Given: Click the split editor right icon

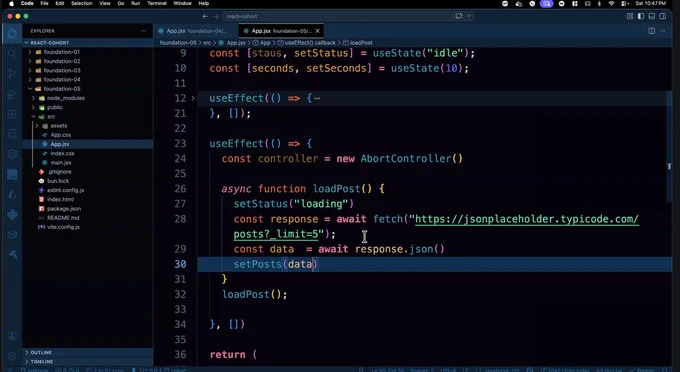Looking at the screenshot, I should (x=651, y=31).
